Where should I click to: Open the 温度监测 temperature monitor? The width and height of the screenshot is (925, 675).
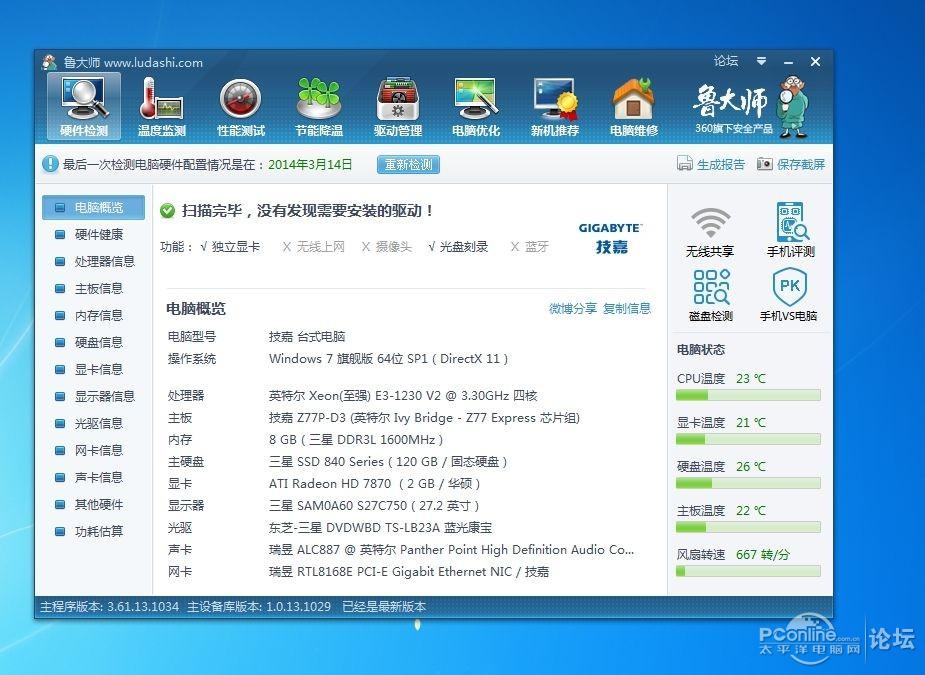point(162,107)
